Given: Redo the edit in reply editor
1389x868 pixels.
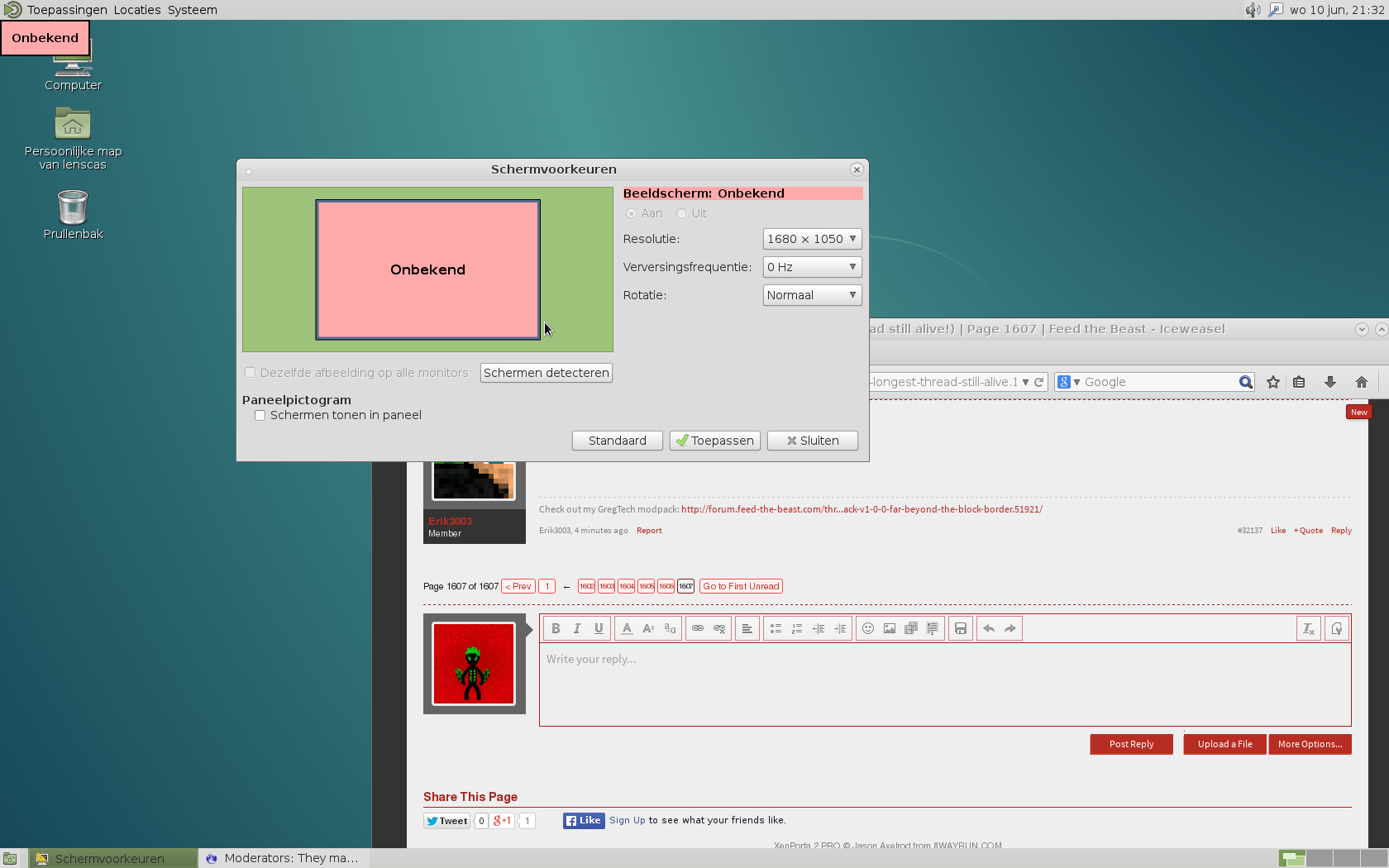Looking at the screenshot, I should pos(1010,628).
